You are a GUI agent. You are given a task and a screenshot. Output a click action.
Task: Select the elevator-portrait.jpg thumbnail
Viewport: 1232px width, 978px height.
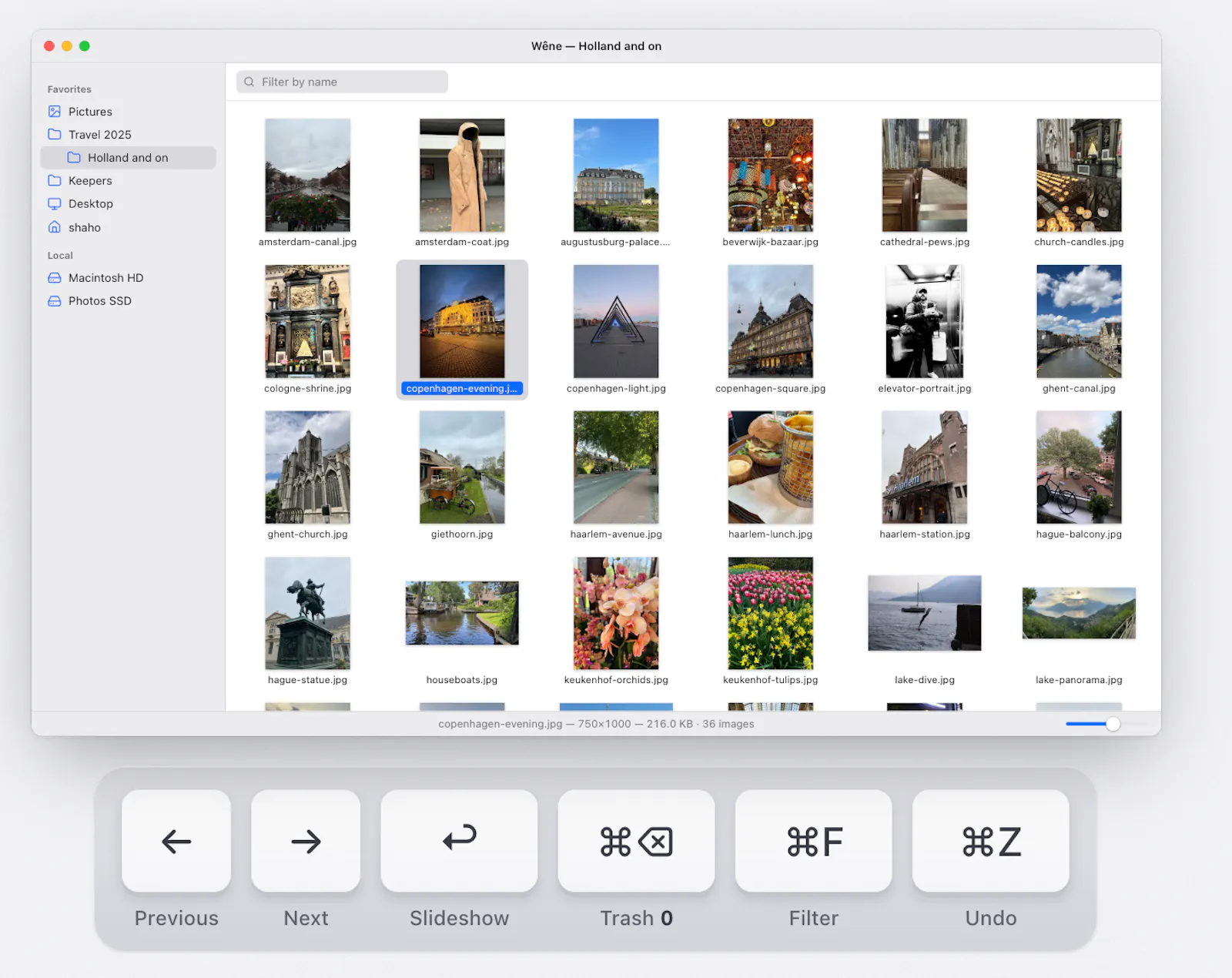(925, 321)
